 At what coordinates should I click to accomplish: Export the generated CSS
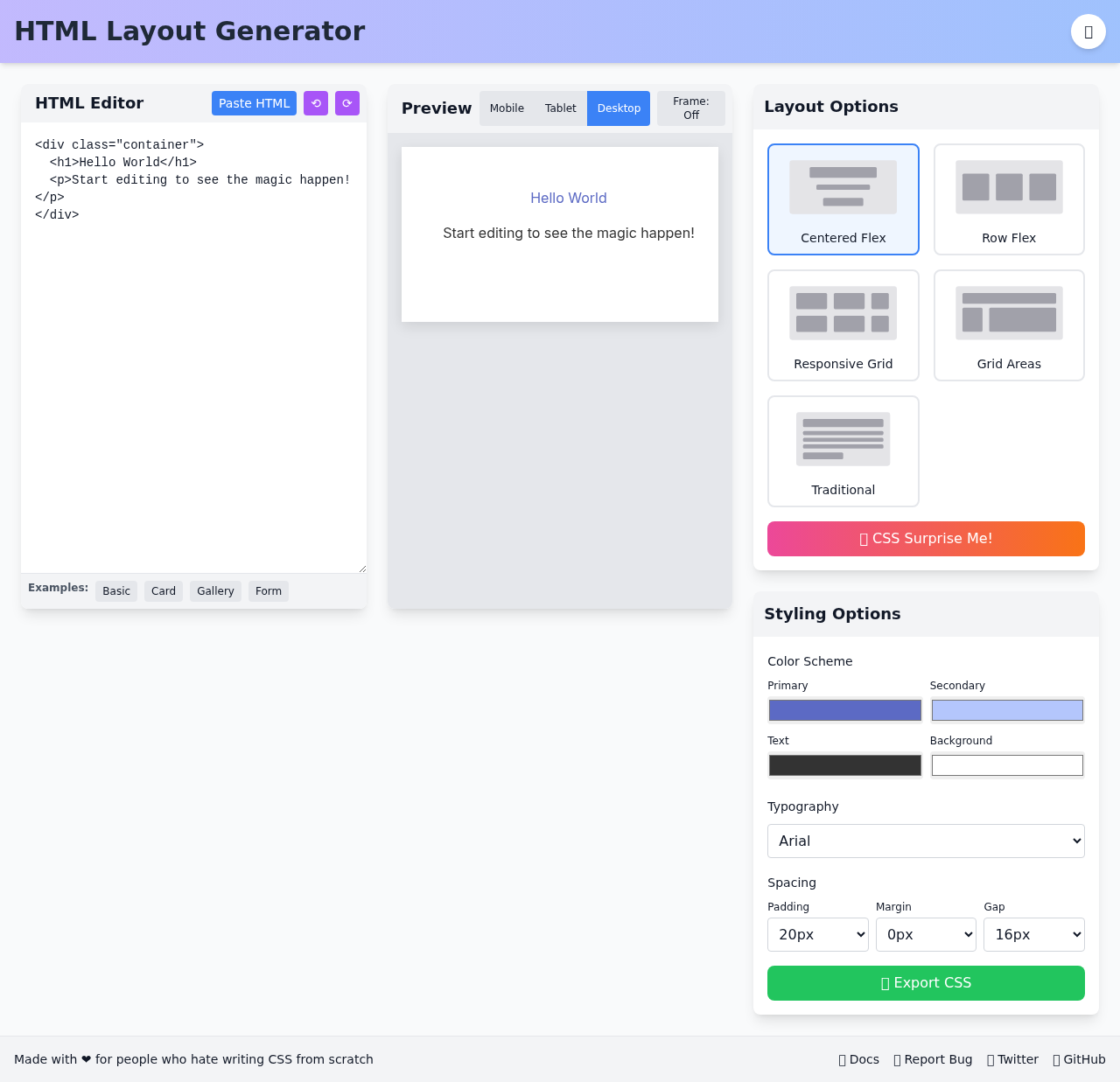point(926,983)
